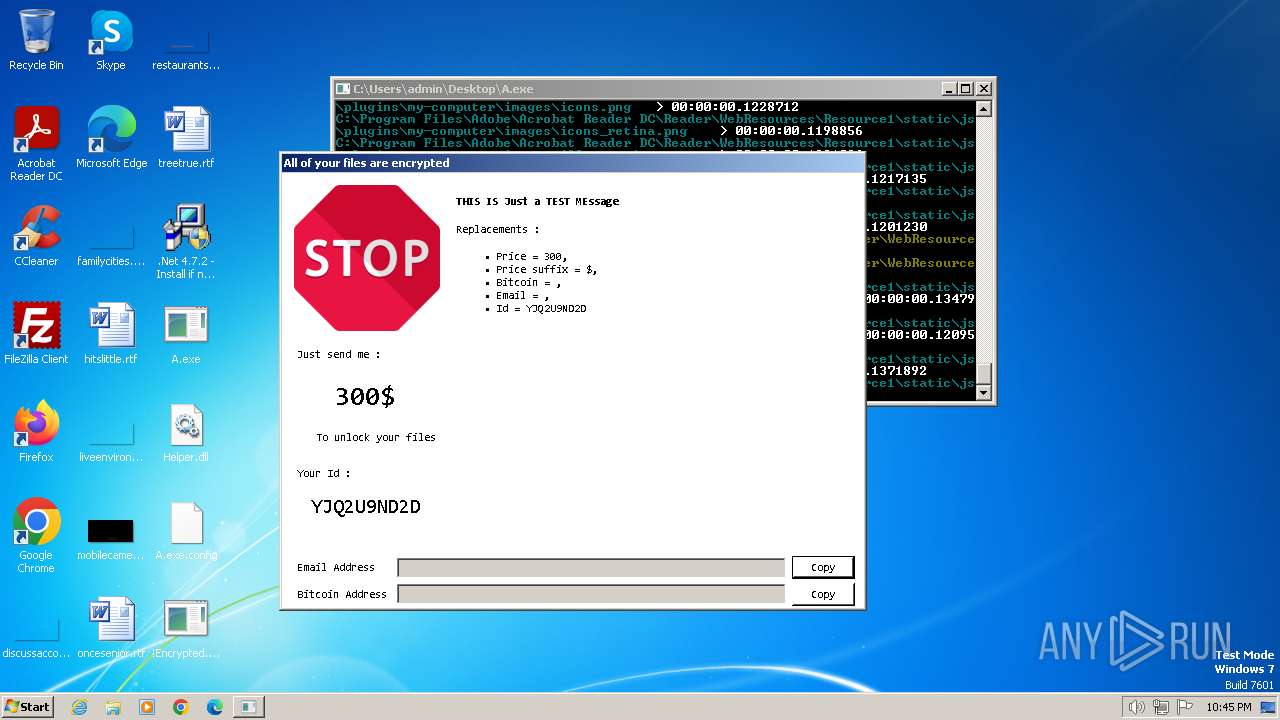This screenshot has width=1280, height=720.
Task: Select the A.exe.config file icon
Action: [186, 530]
